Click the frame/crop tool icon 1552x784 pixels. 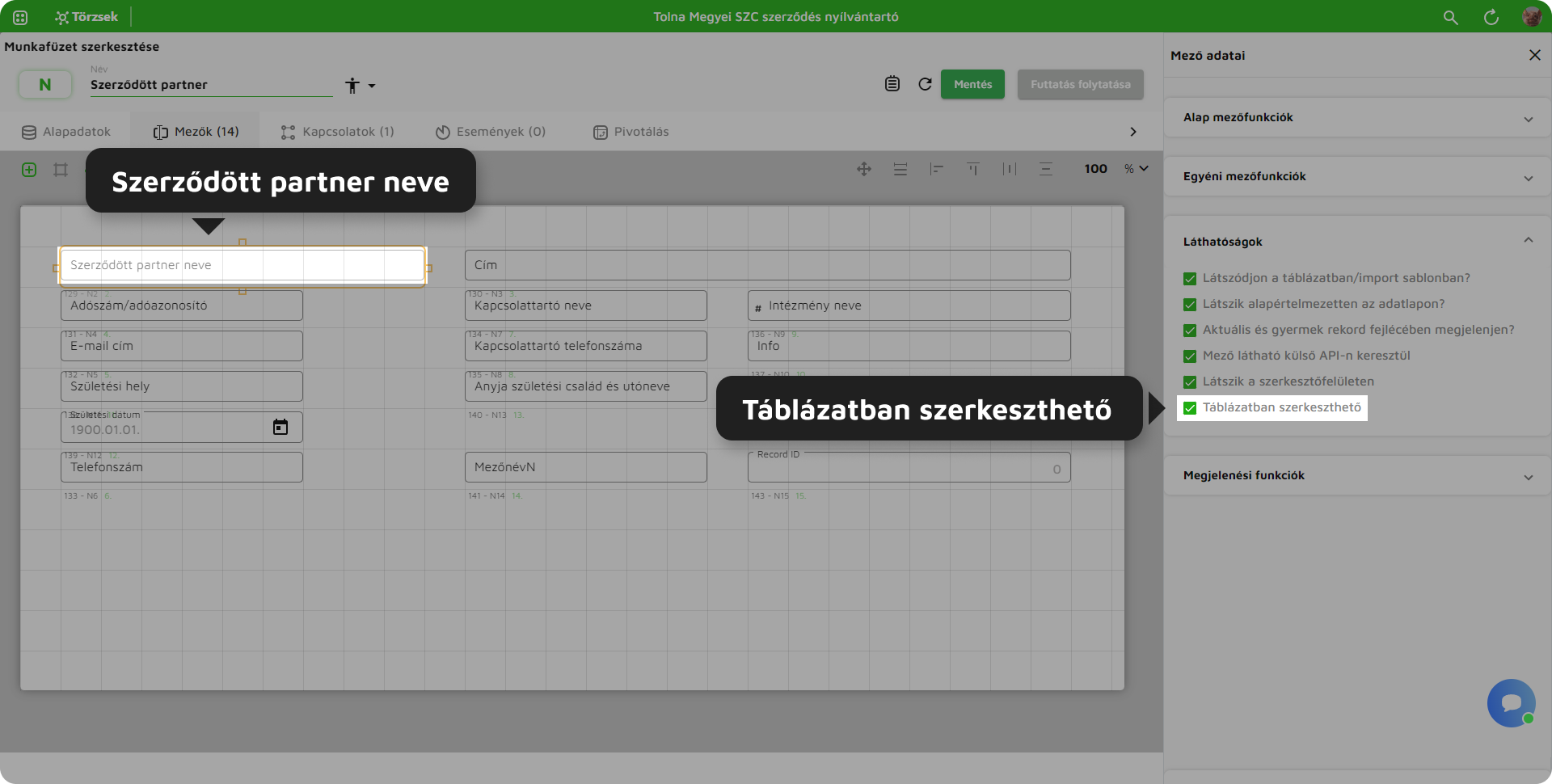click(x=61, y=170)
